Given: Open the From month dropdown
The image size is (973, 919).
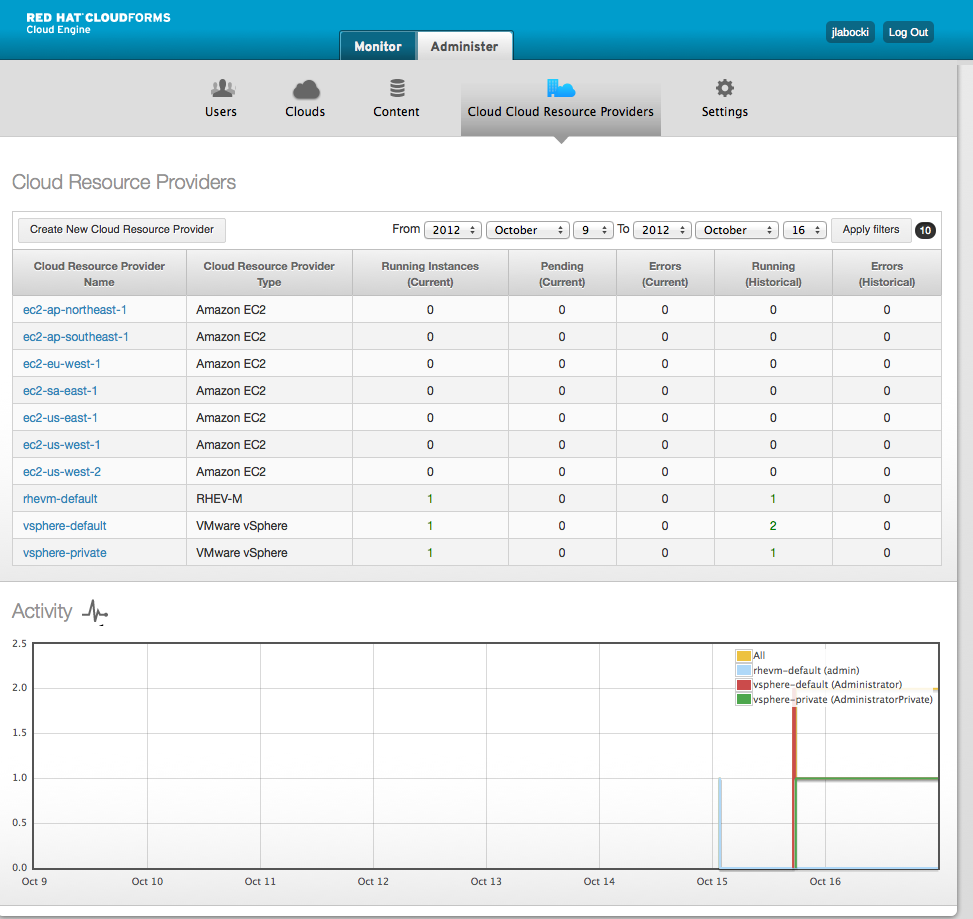Looking at the screenshot, I should click(x=528, y=230).
